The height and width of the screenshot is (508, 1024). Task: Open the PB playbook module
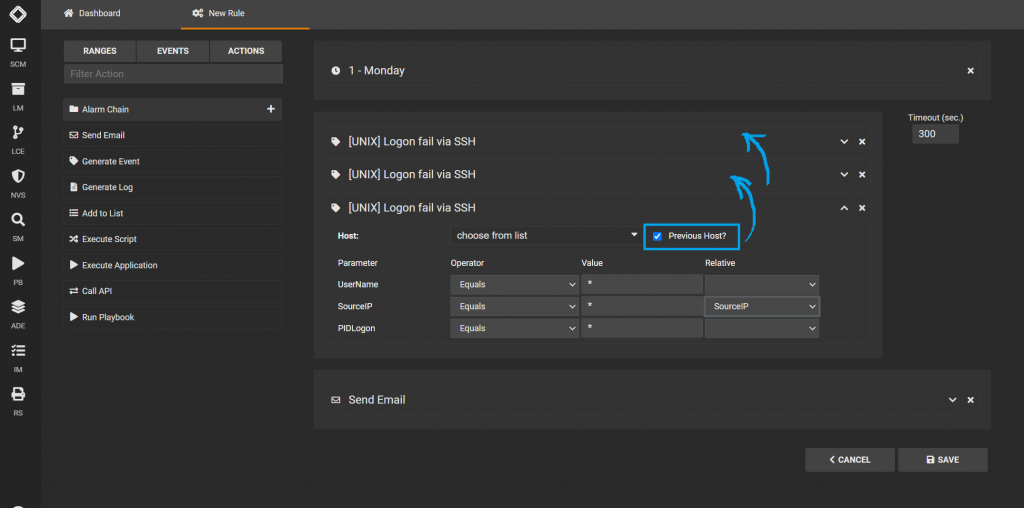(18, 270)
